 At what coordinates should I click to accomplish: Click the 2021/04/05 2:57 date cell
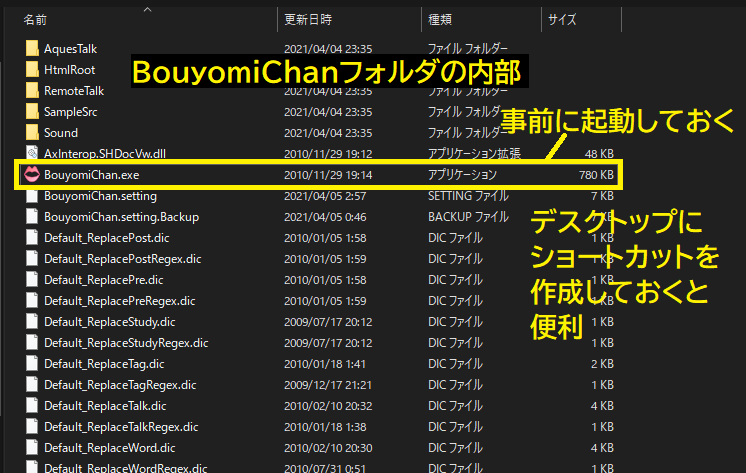tap(325, 196)
